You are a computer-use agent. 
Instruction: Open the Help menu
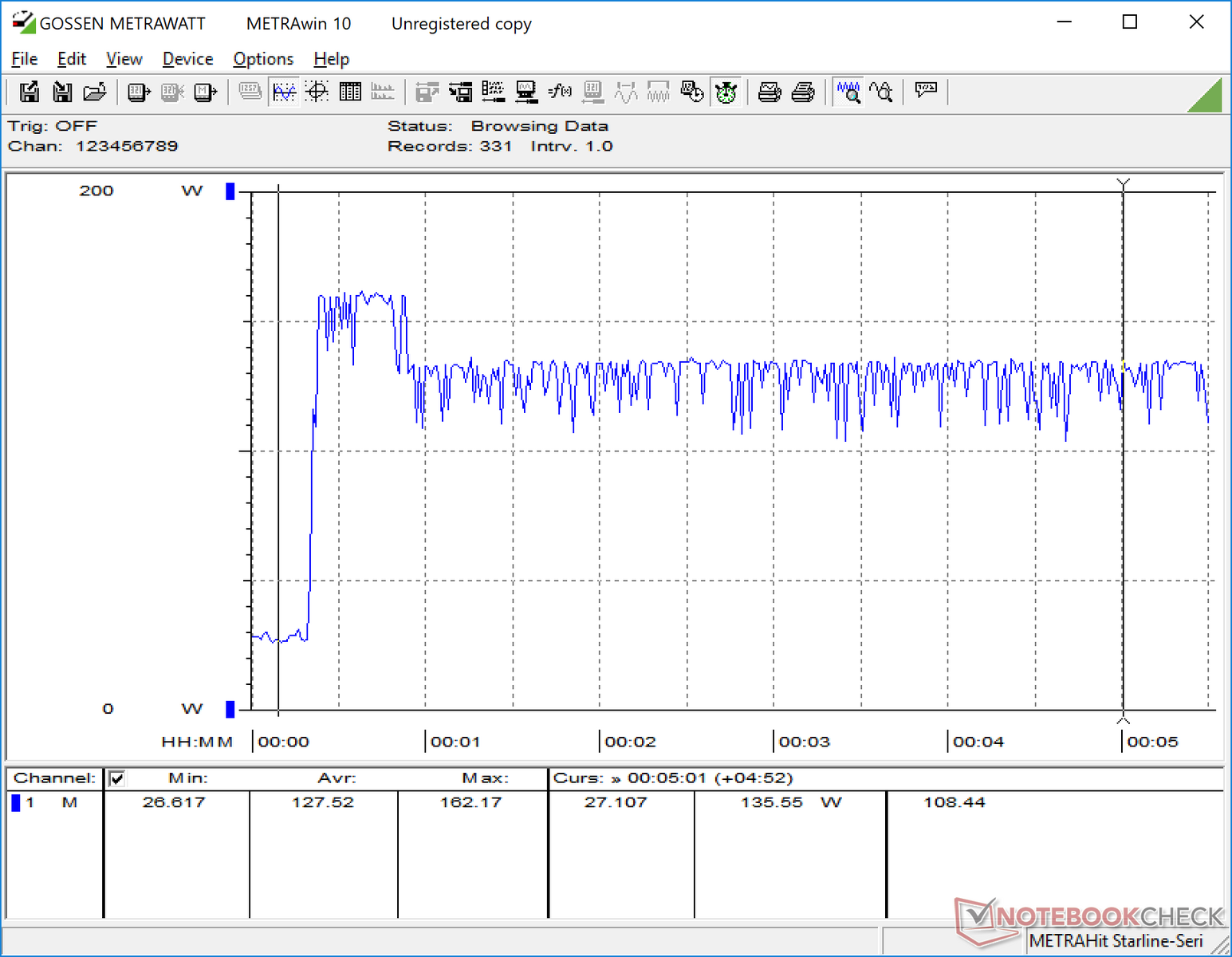point(331,59)
